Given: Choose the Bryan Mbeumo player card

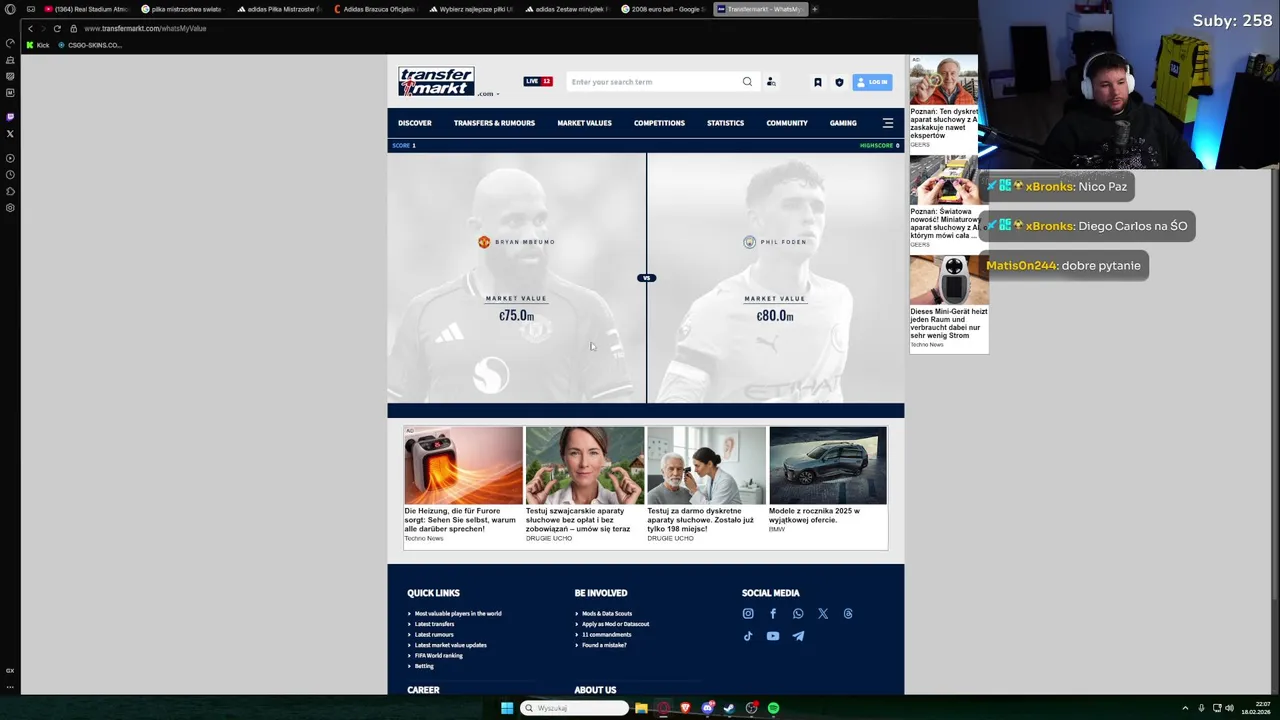Looking at the screenshot, I should (x=516, y=277).
